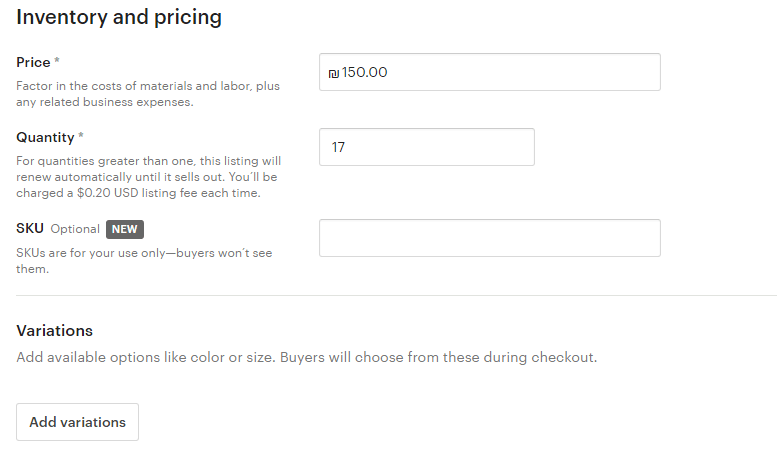
Task: Click the Optional text next to SKU
Action: coord(75,229)
